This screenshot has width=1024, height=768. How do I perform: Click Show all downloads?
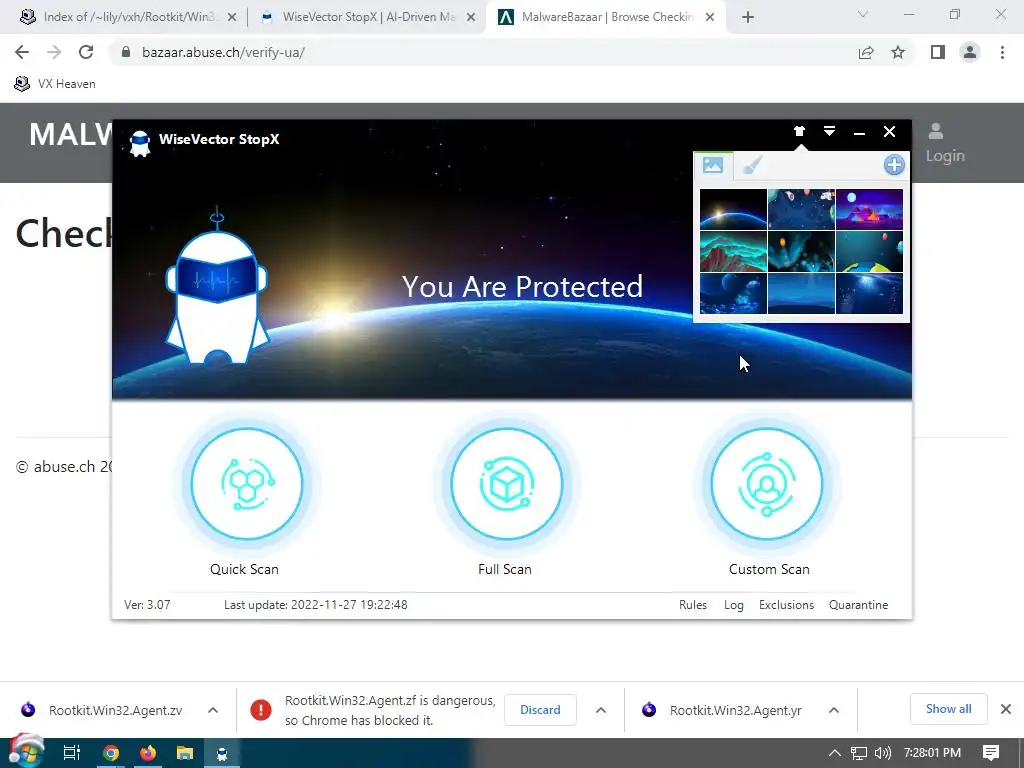[948, 709]
